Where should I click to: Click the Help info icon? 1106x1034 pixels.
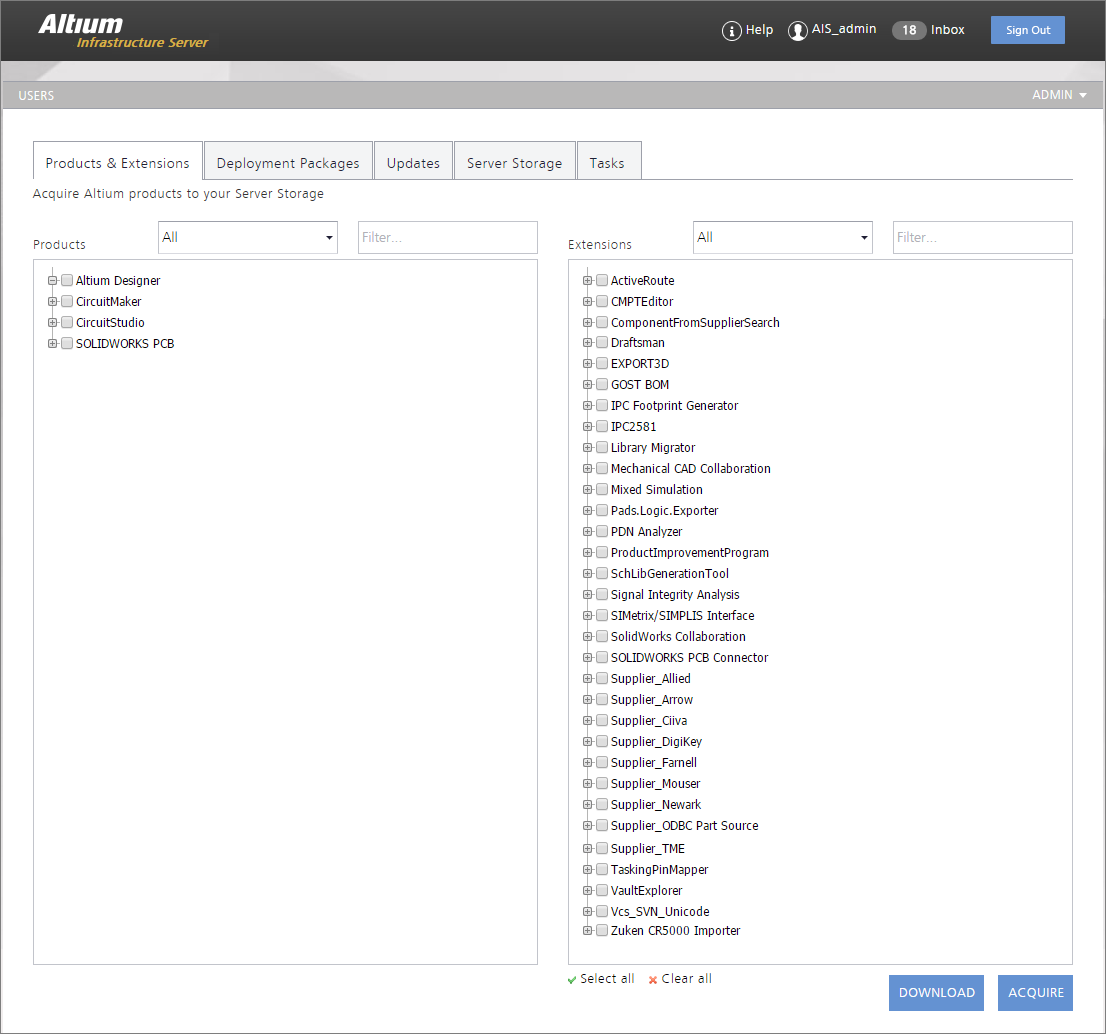point(731,31)
